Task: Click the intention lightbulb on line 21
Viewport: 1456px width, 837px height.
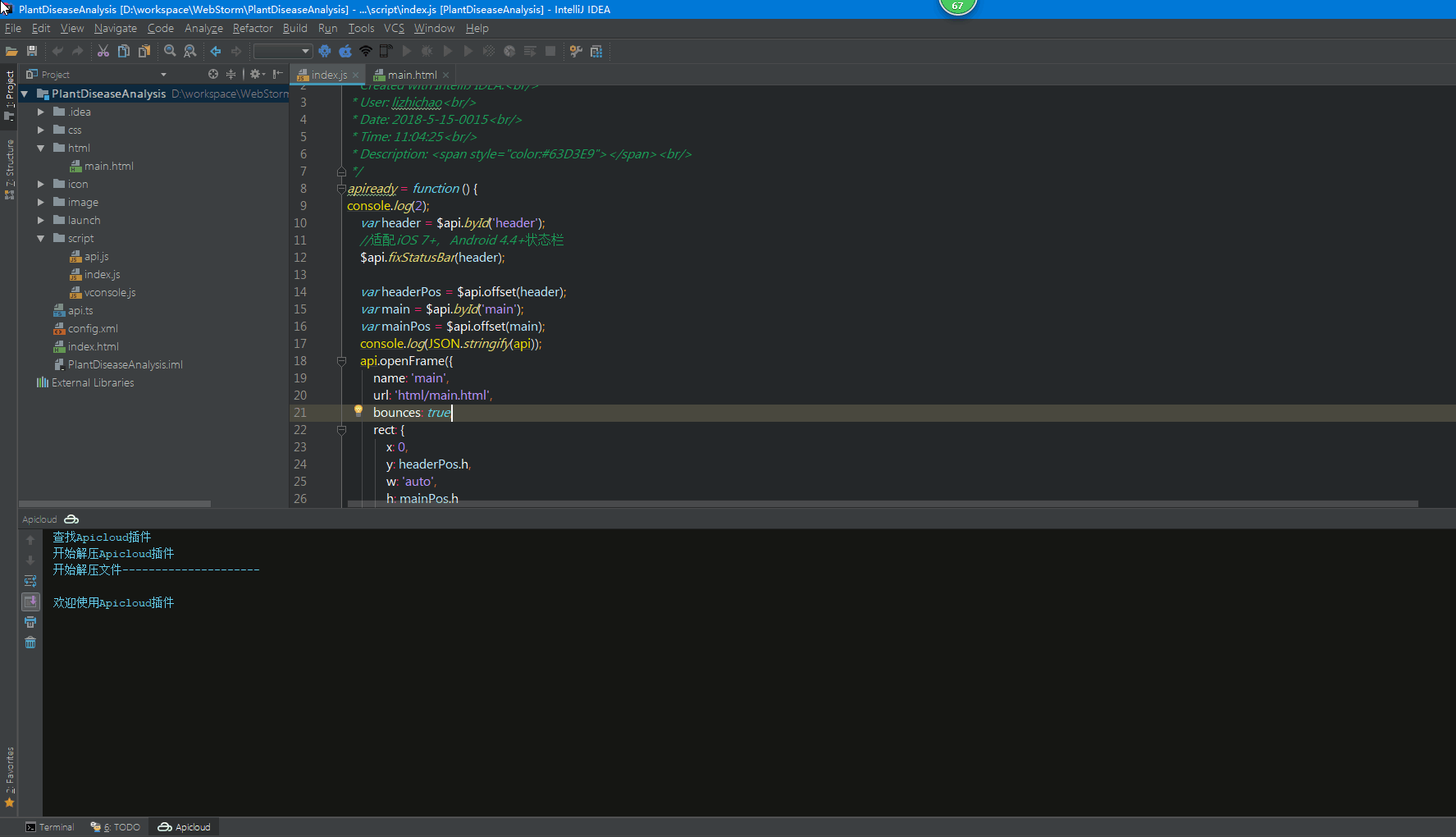Action: click(x=358, y=411)
